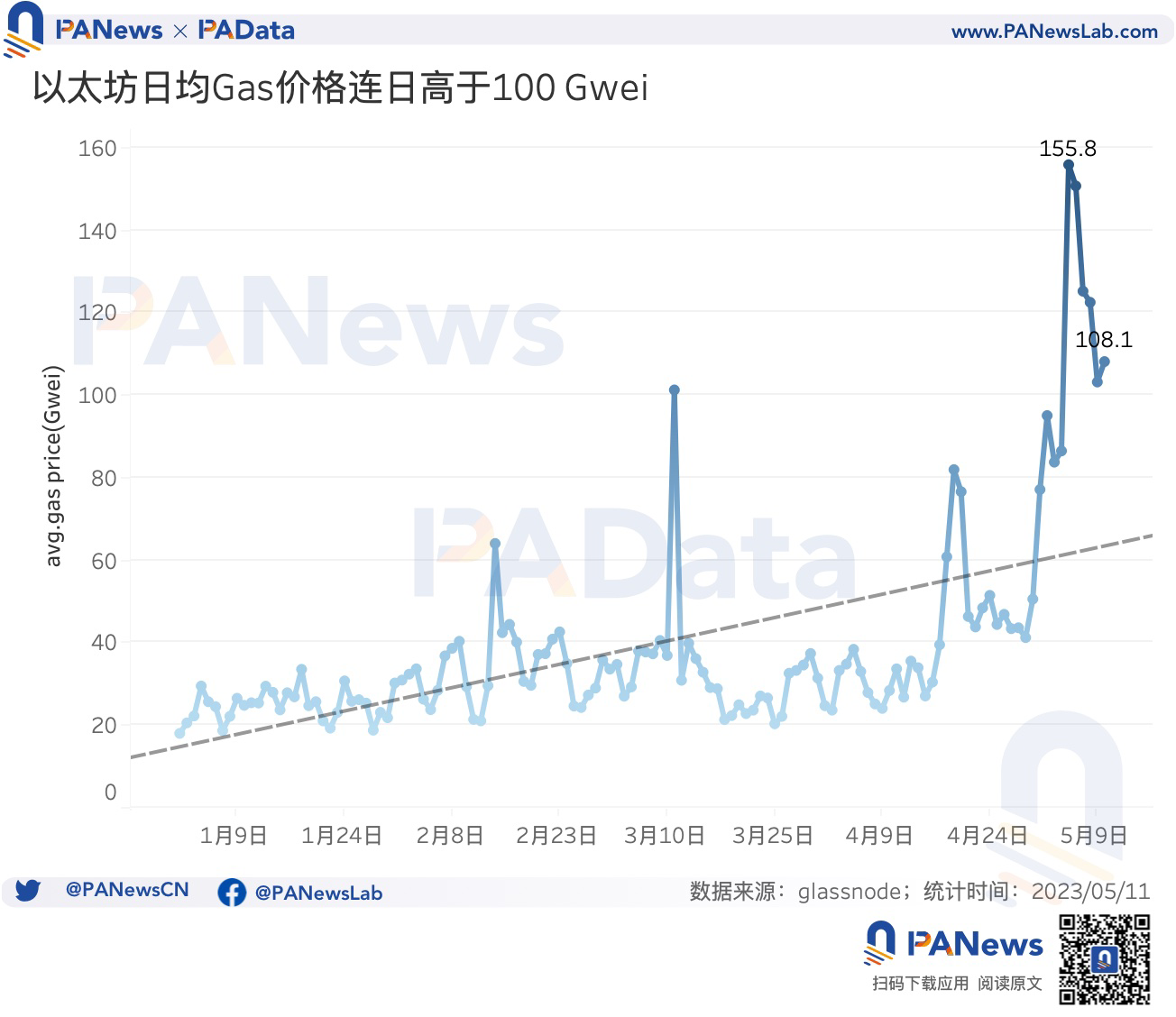
Task: Click the 4月24日 x-axis label
Action: tap(988, 835)
